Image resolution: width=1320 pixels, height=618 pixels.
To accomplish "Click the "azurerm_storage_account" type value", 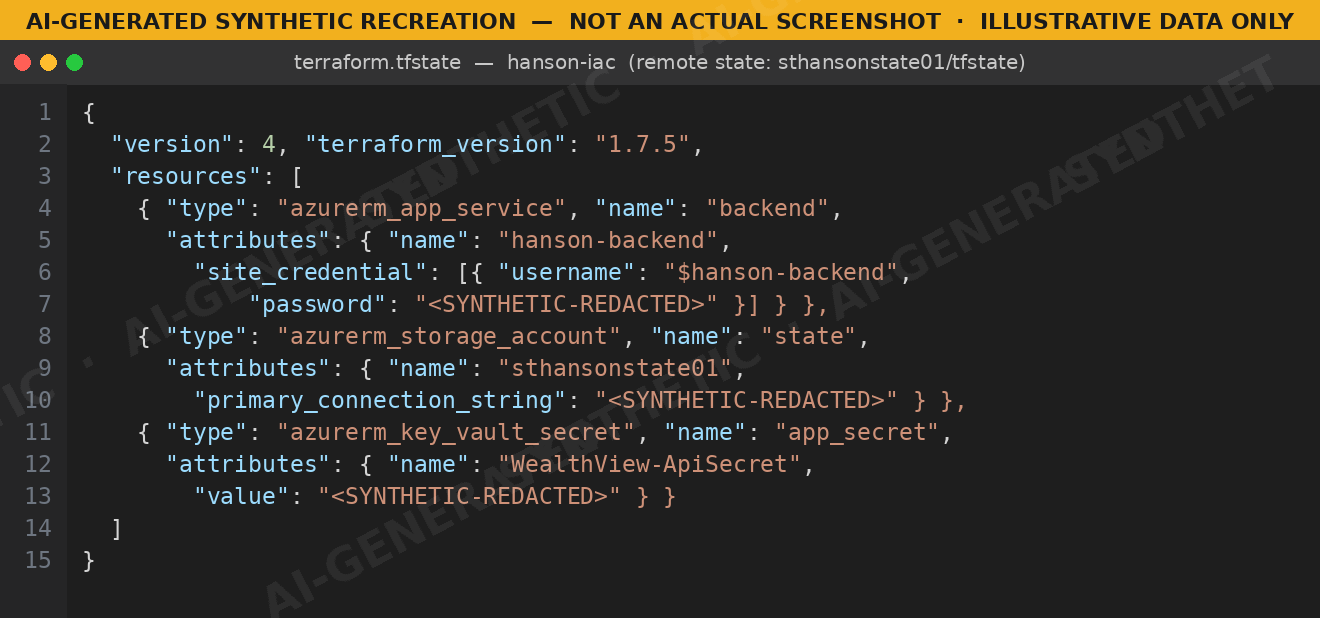I will [x=450, y=336].
